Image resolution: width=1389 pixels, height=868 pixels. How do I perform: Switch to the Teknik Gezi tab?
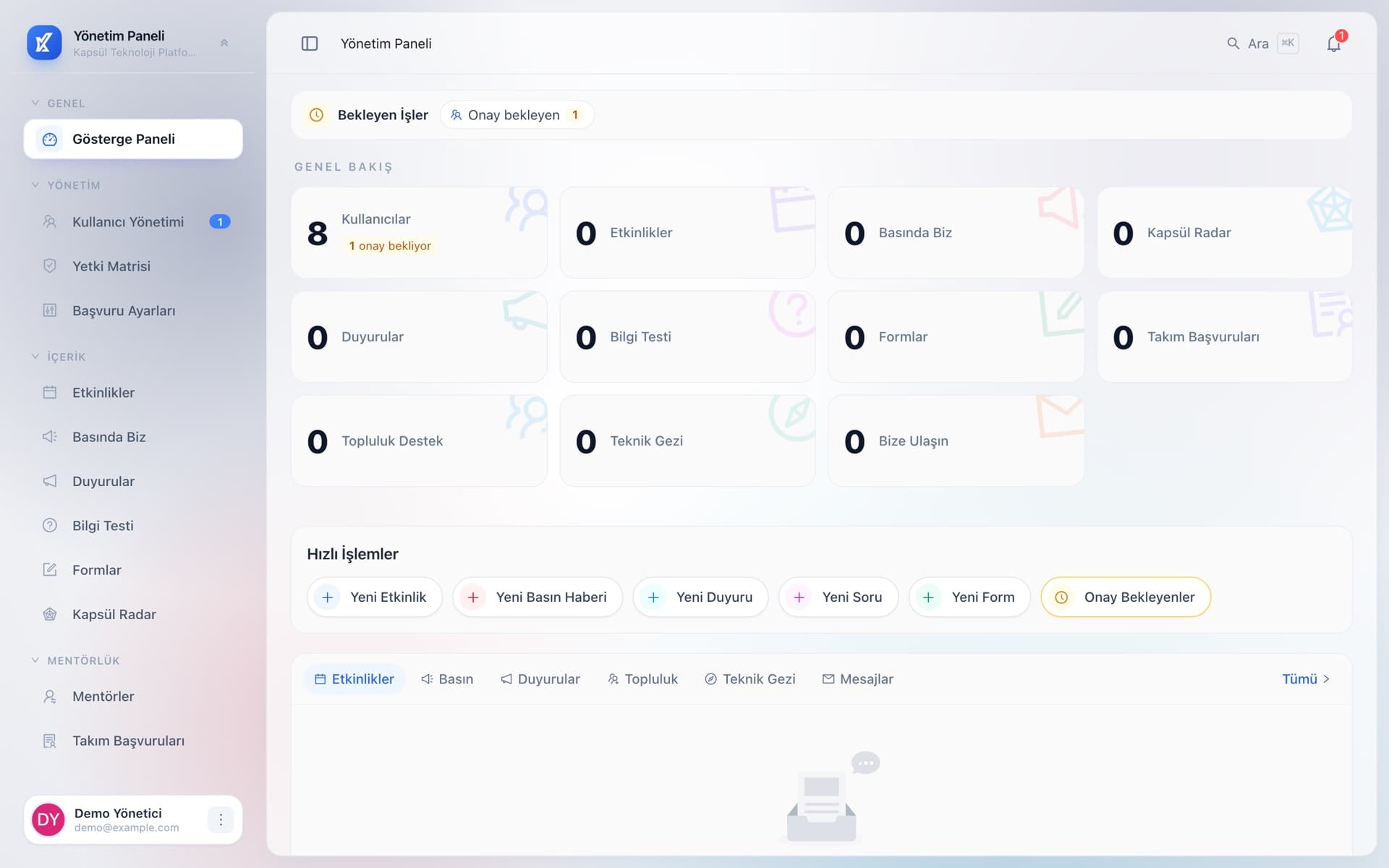click(750, 679)
